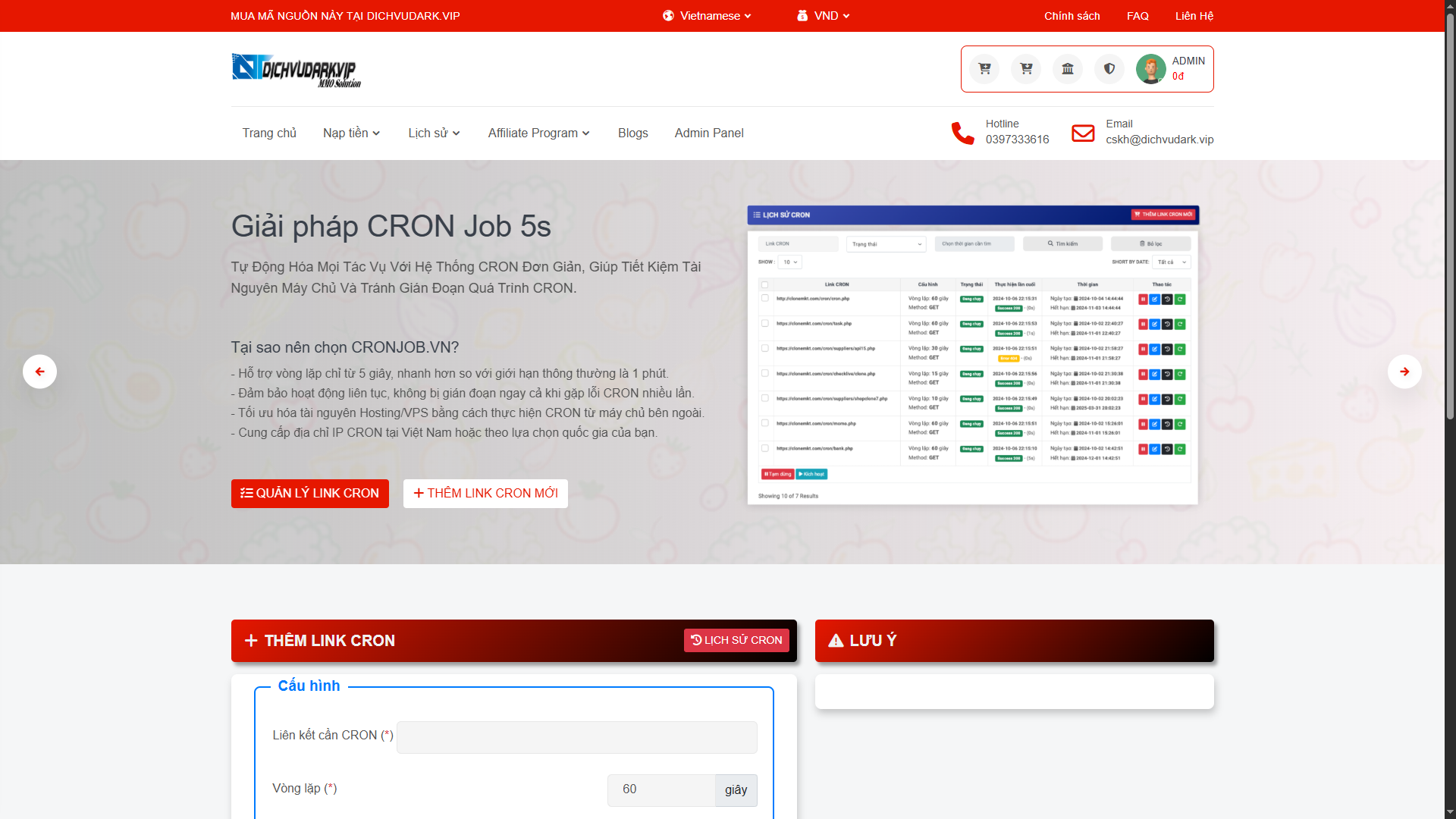Advance to next banner slide arrow

[x=1404, y=372]
